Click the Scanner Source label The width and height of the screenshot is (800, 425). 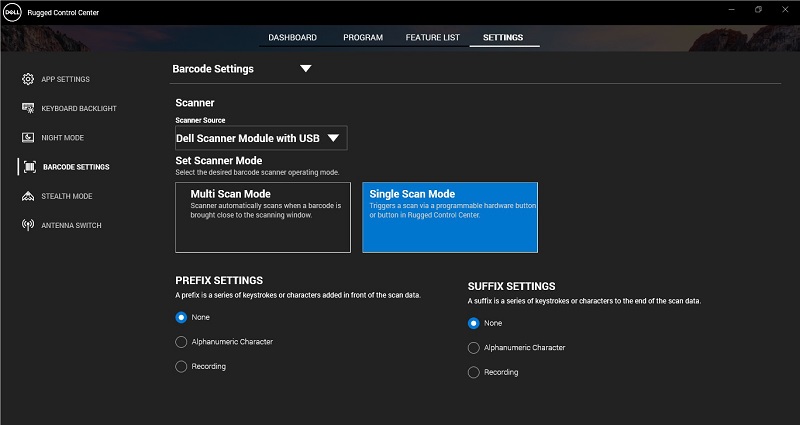click(200, 120)
